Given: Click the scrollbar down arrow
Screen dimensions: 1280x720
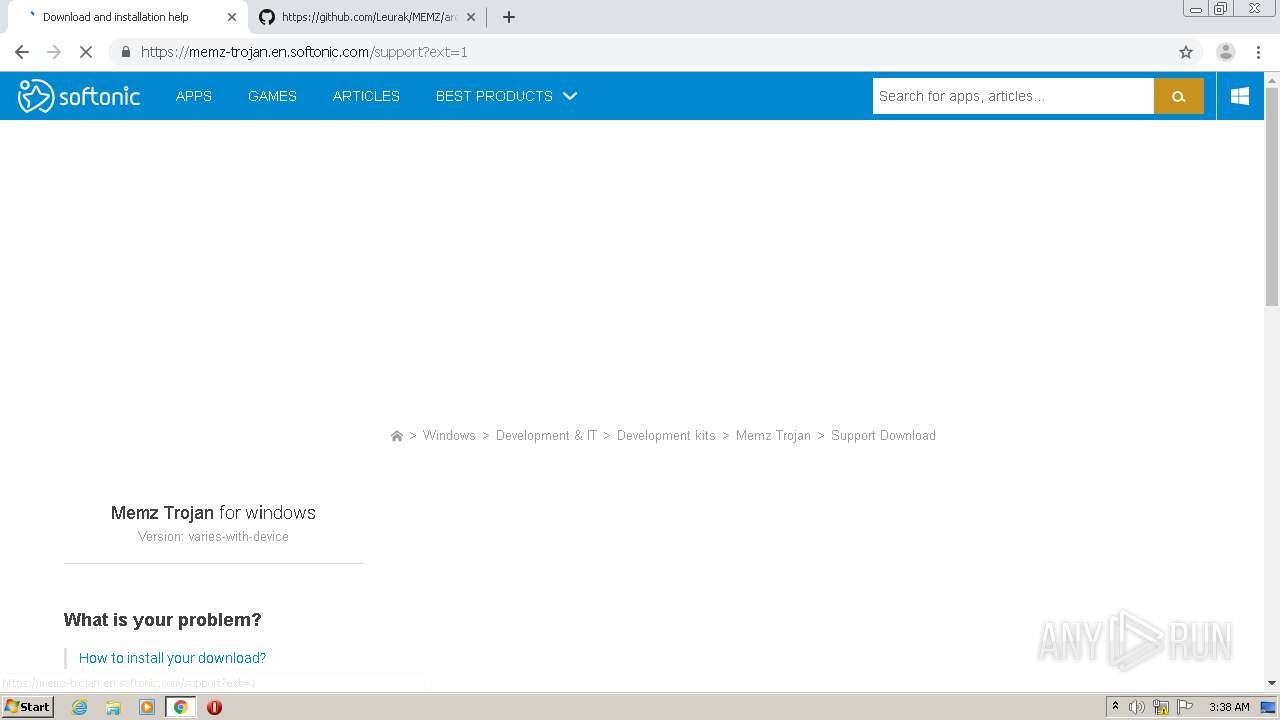Looking at the screenshot, I should [1272, 683].
